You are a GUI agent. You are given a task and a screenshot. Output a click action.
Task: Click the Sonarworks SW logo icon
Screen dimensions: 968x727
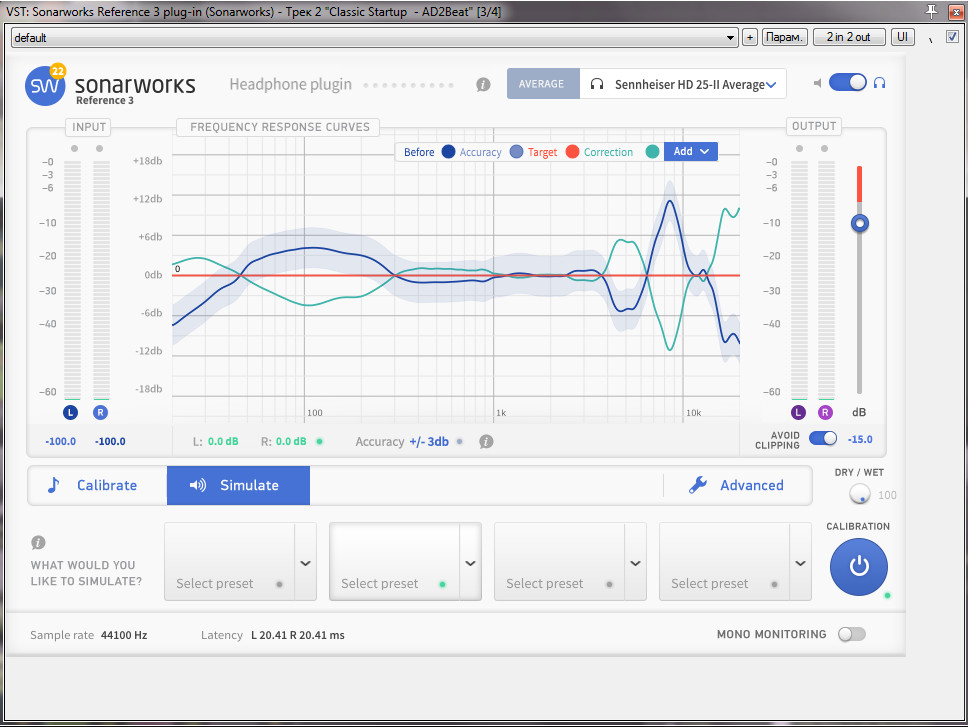pyautogui.click(x=45, y=86)
